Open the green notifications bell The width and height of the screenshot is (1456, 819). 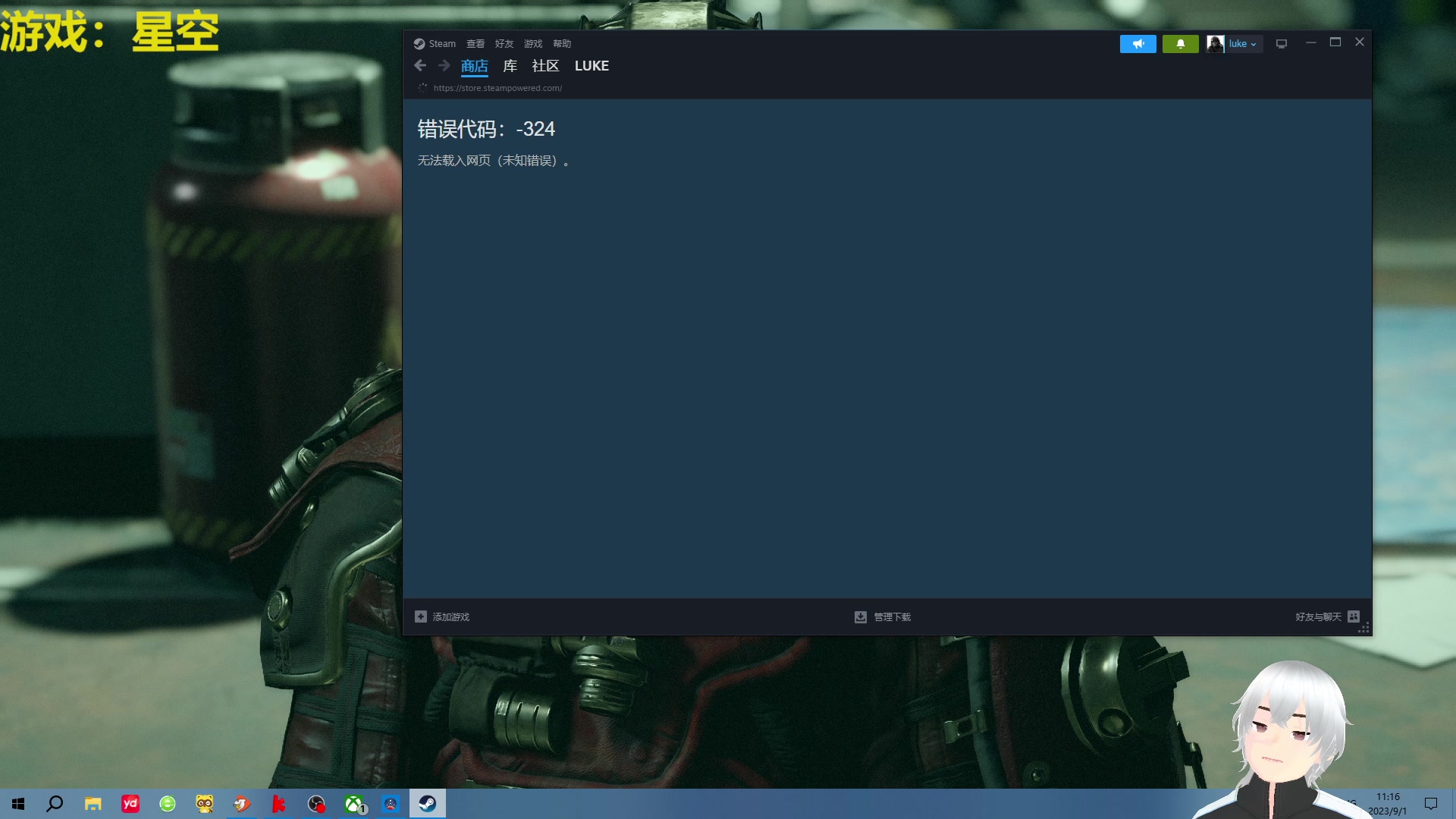tap(1181, 44)
